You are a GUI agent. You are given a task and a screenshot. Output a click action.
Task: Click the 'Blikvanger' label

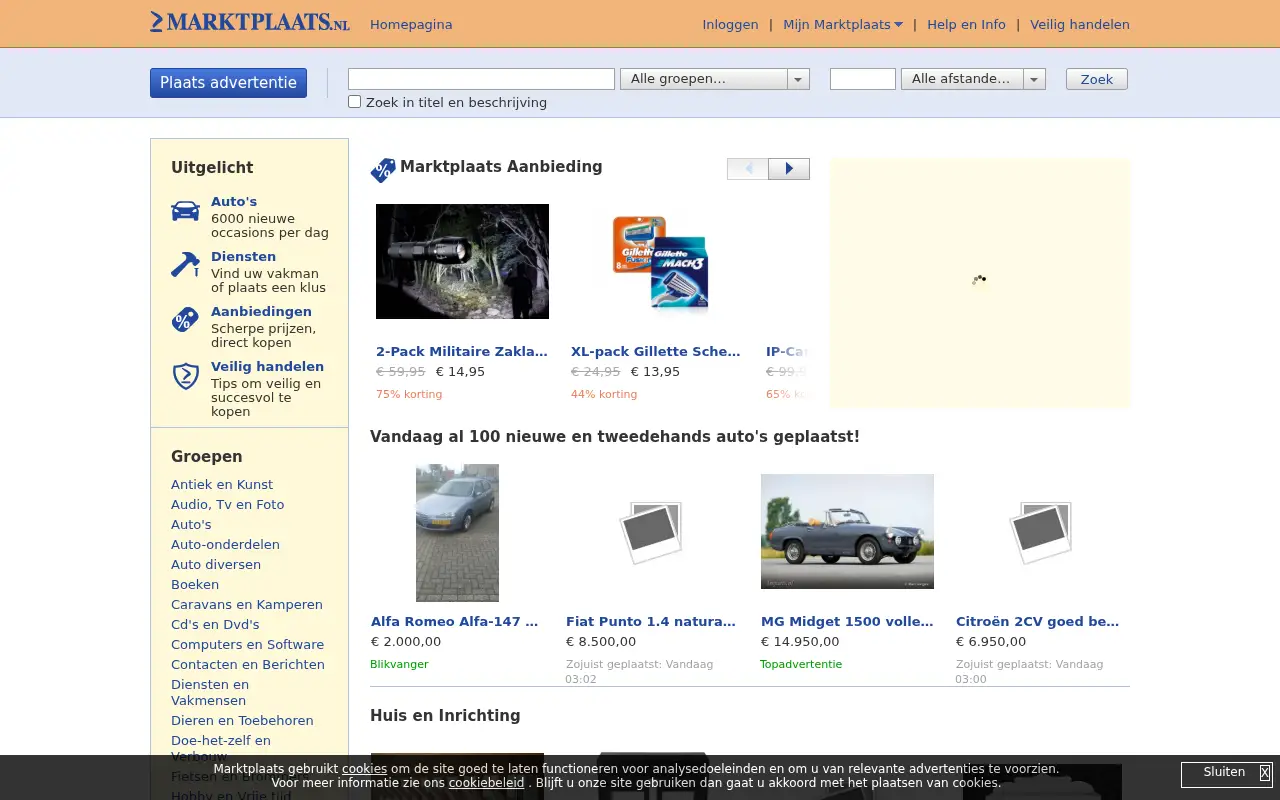(399, 664)
